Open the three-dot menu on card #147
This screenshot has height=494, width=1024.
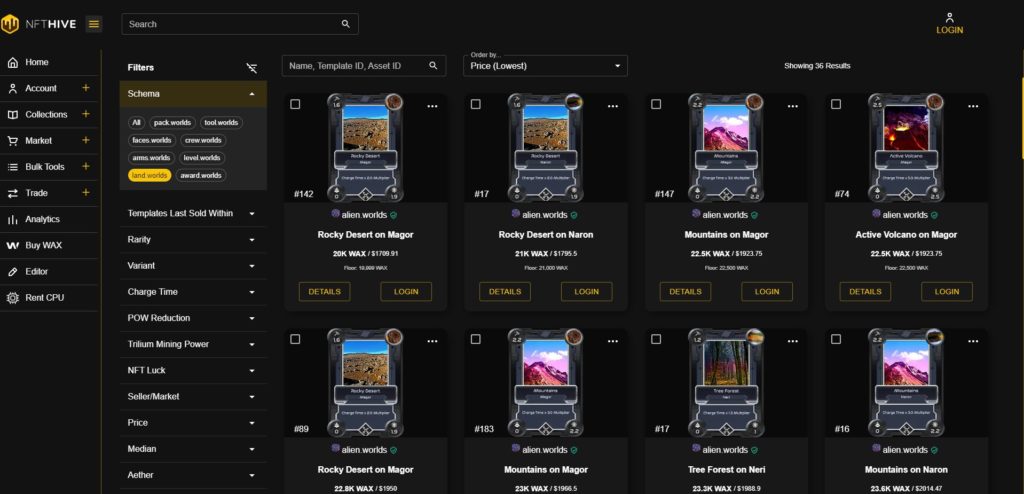tap(793, 106)
